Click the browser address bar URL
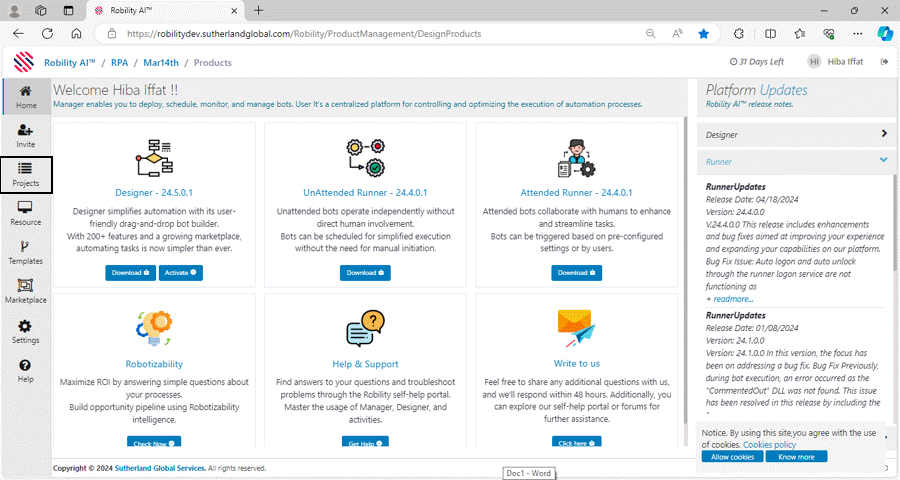 (x=304, y=34)
